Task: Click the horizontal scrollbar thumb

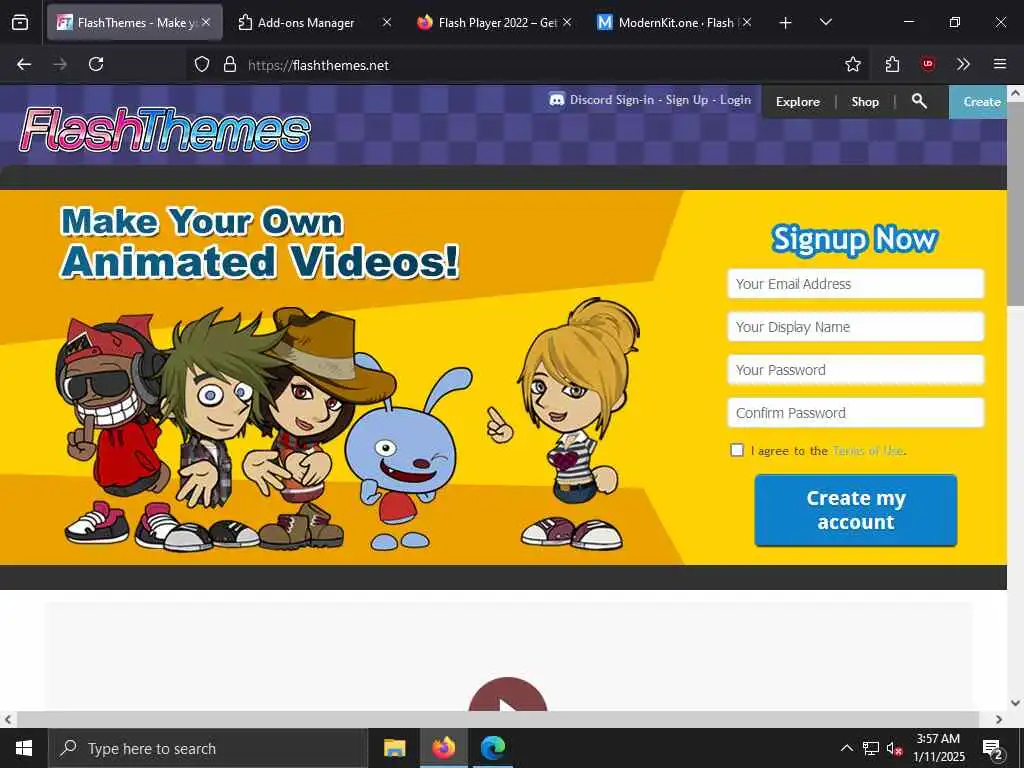Action: coord(497,719)
